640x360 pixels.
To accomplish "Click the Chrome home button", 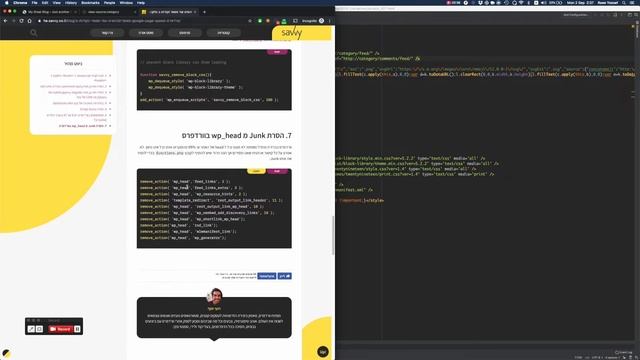I will coord(29,21).
